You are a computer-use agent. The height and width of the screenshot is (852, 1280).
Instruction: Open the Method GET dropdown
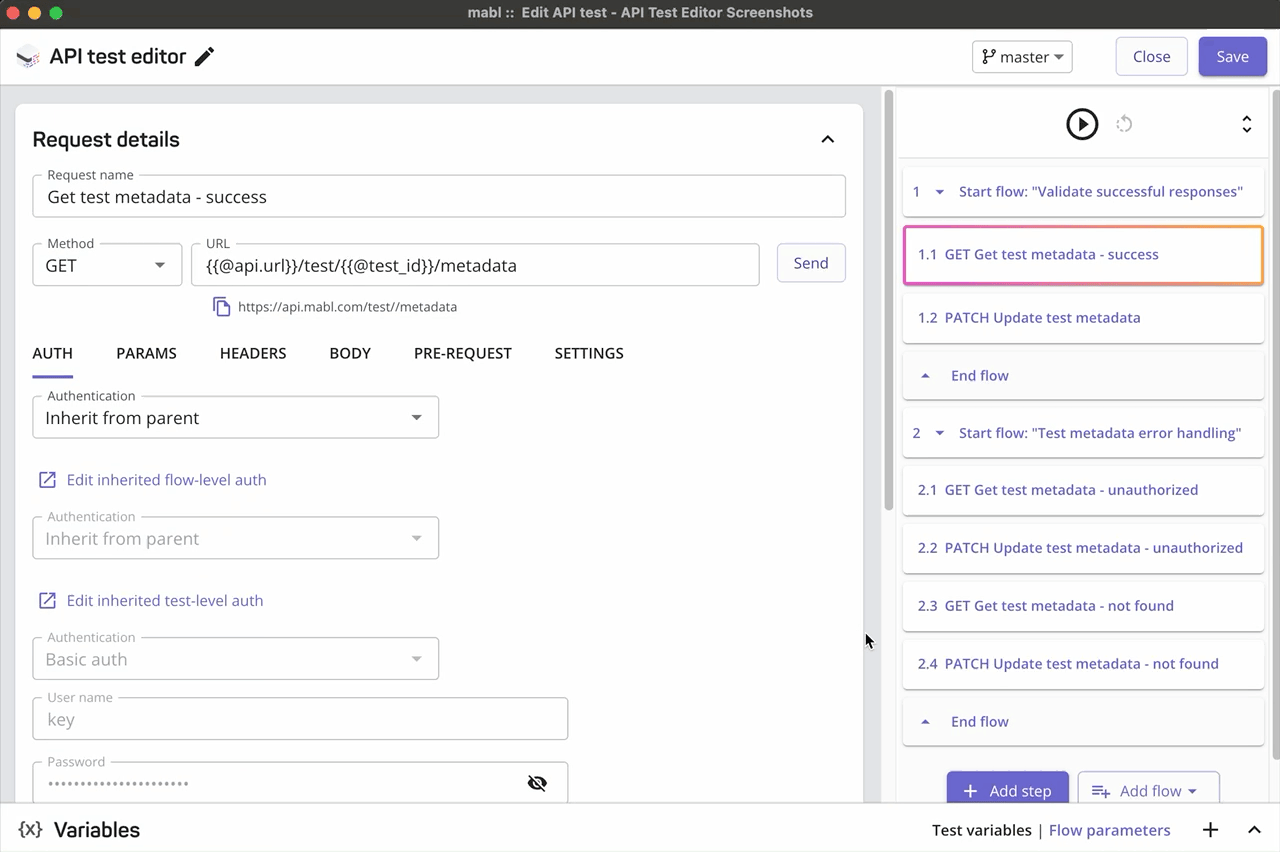tap(107, 265)
